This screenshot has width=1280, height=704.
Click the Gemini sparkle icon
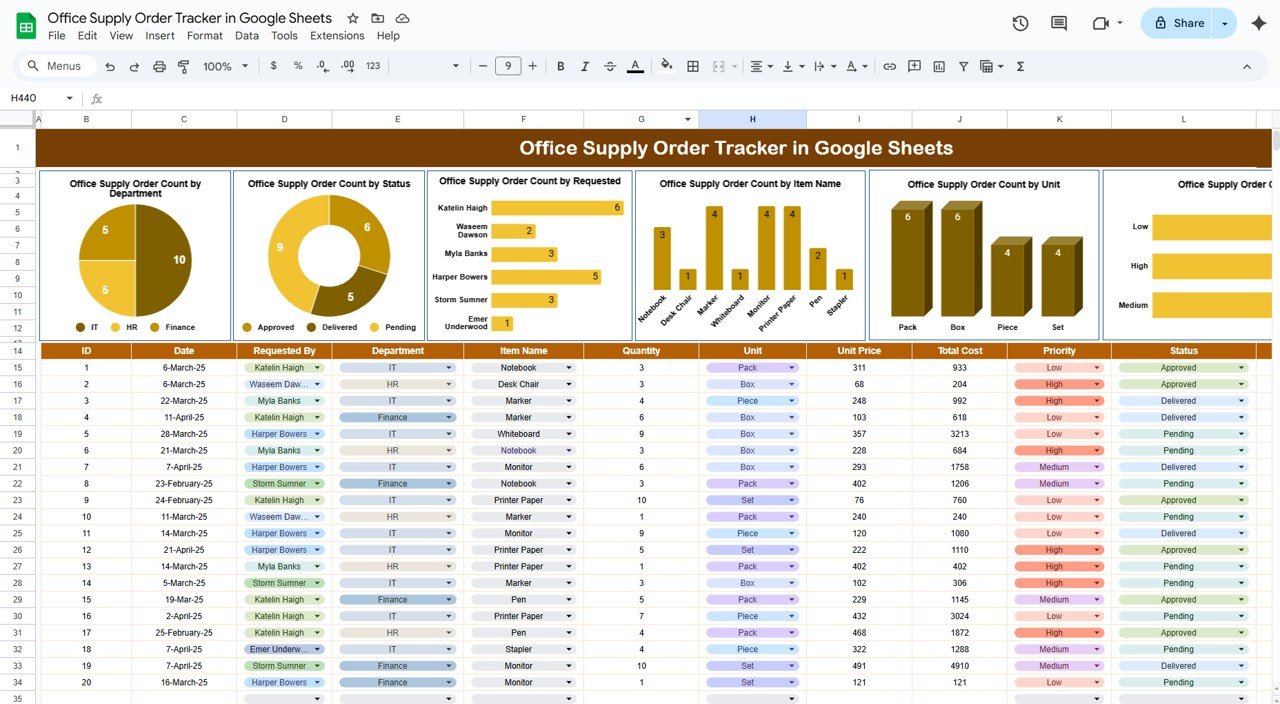[x=1259, y=23]
